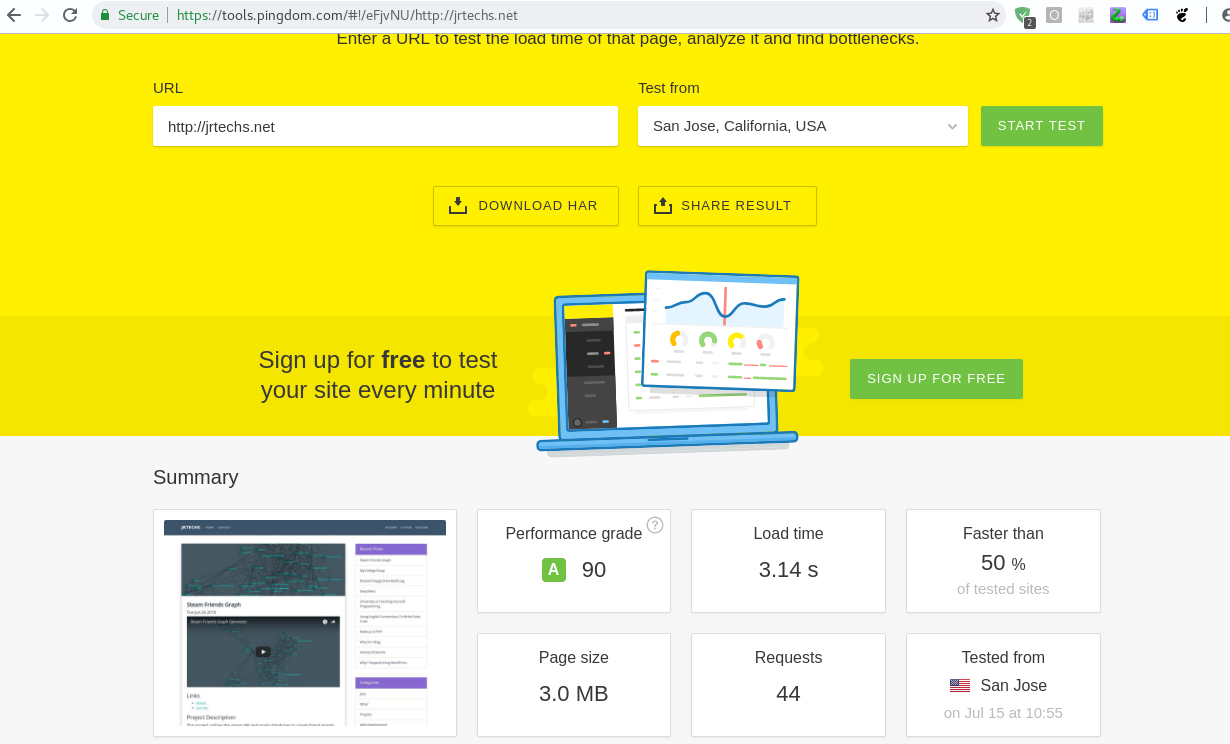
Task: Bookmark this page with the star icon
Action: coord(992,15)
